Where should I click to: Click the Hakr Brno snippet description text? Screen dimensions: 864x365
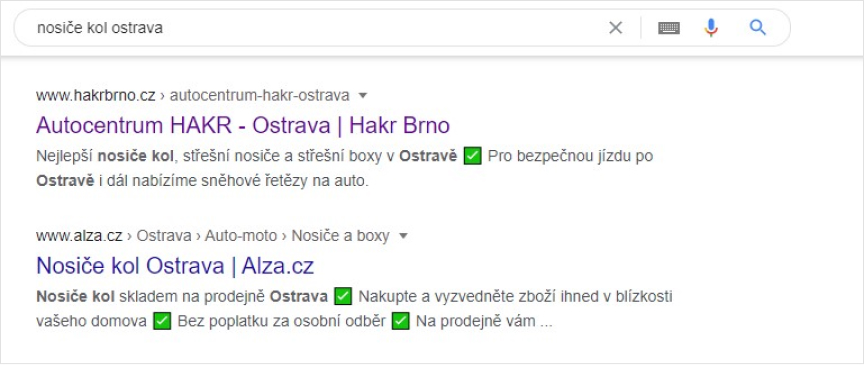pyautogui.click(x=345, y=169)
